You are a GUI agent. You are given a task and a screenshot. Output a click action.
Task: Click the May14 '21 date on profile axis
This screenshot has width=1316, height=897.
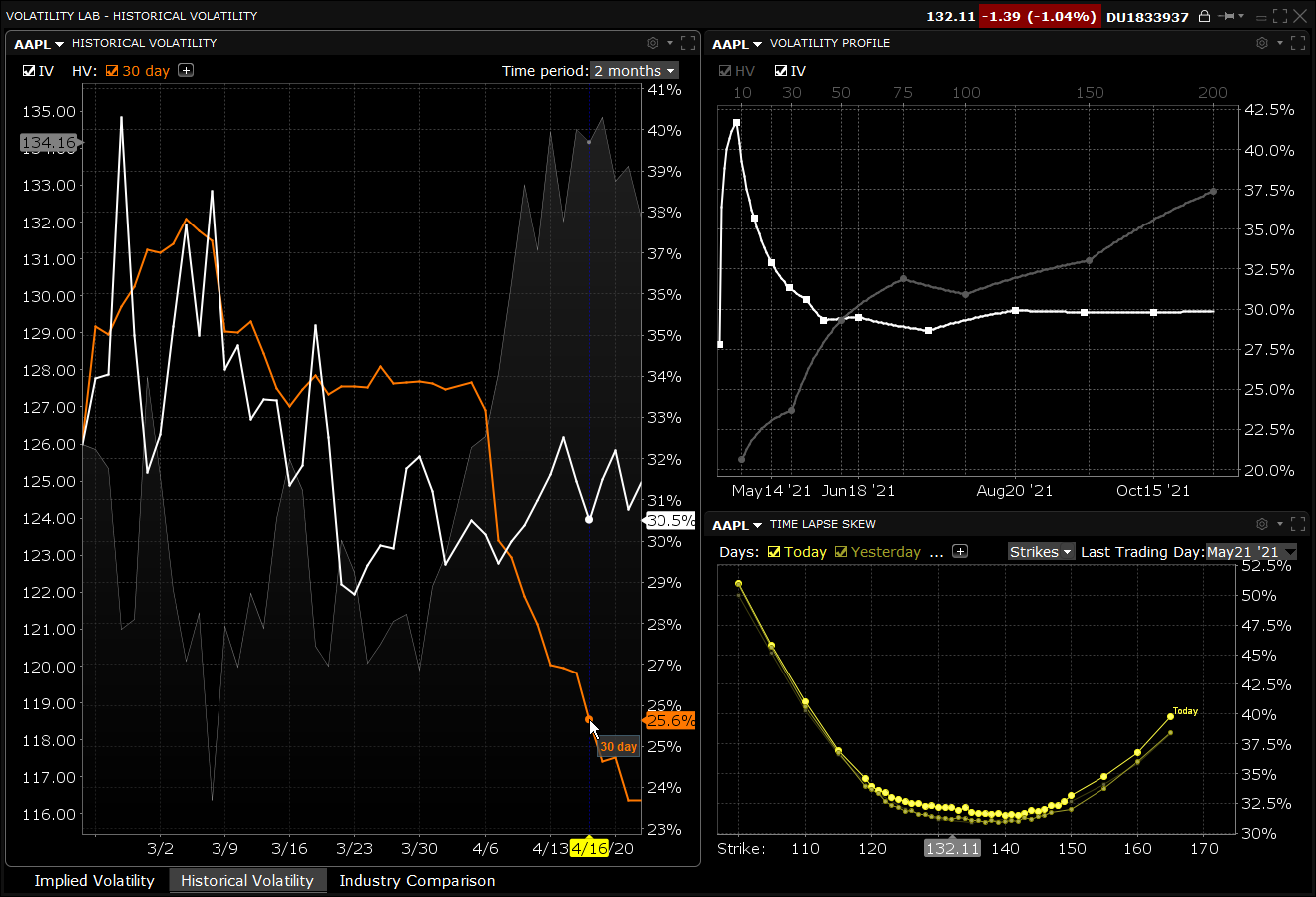click(772, 491)
